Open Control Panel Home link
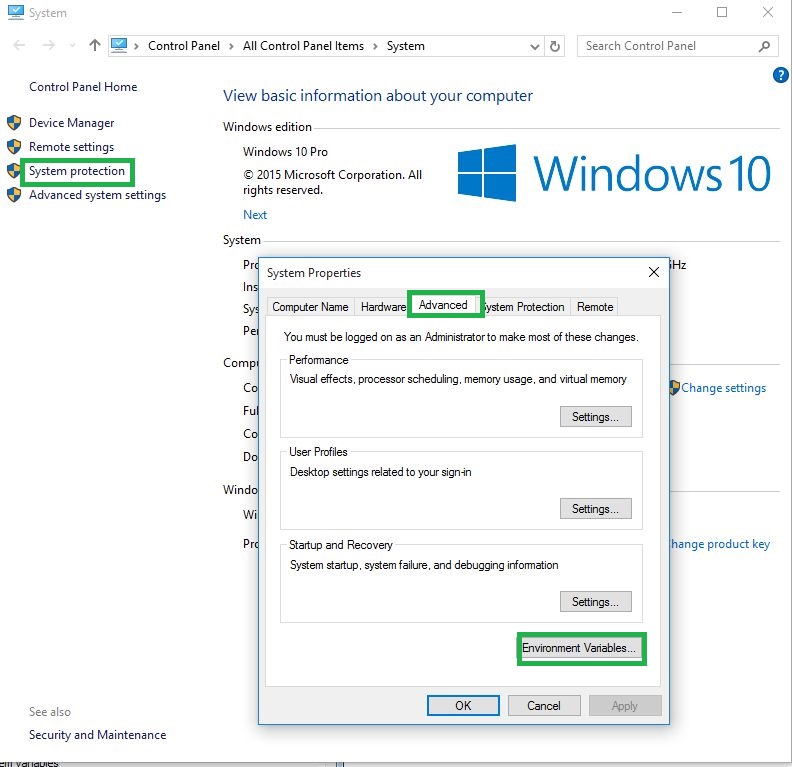The image size is (792, 767). pyautogui.click(x=83, y=87)
